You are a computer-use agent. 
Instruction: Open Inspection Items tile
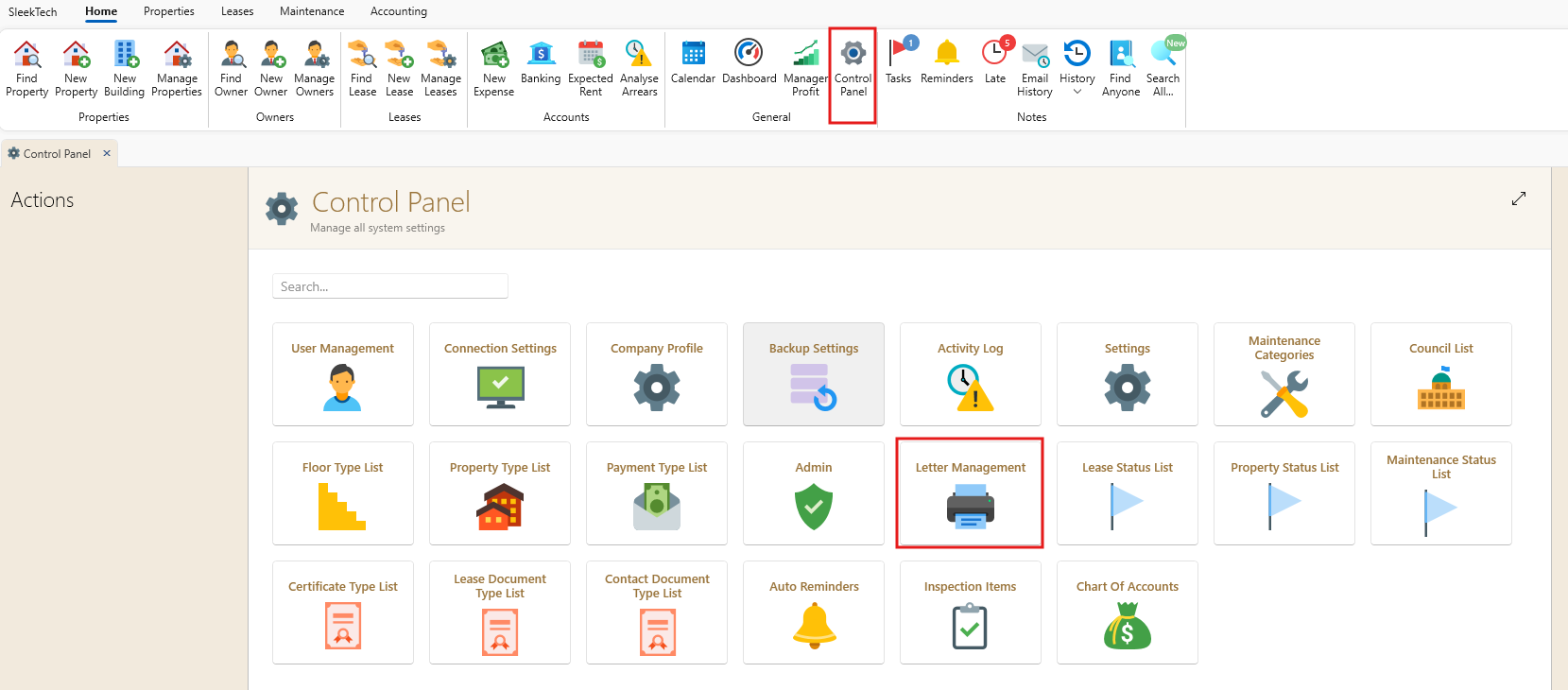click(x=971, y=612)
